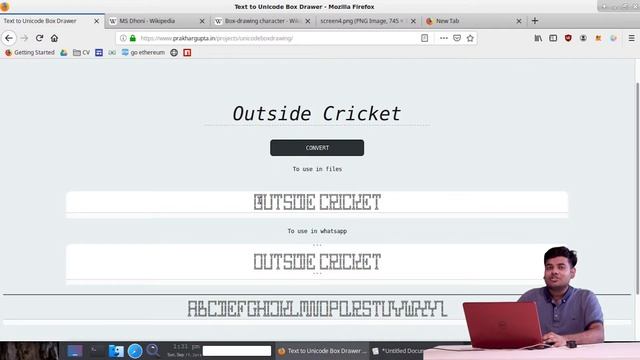Bookmark this page with the star icon
Screen dimensions: 640x360
470,38
